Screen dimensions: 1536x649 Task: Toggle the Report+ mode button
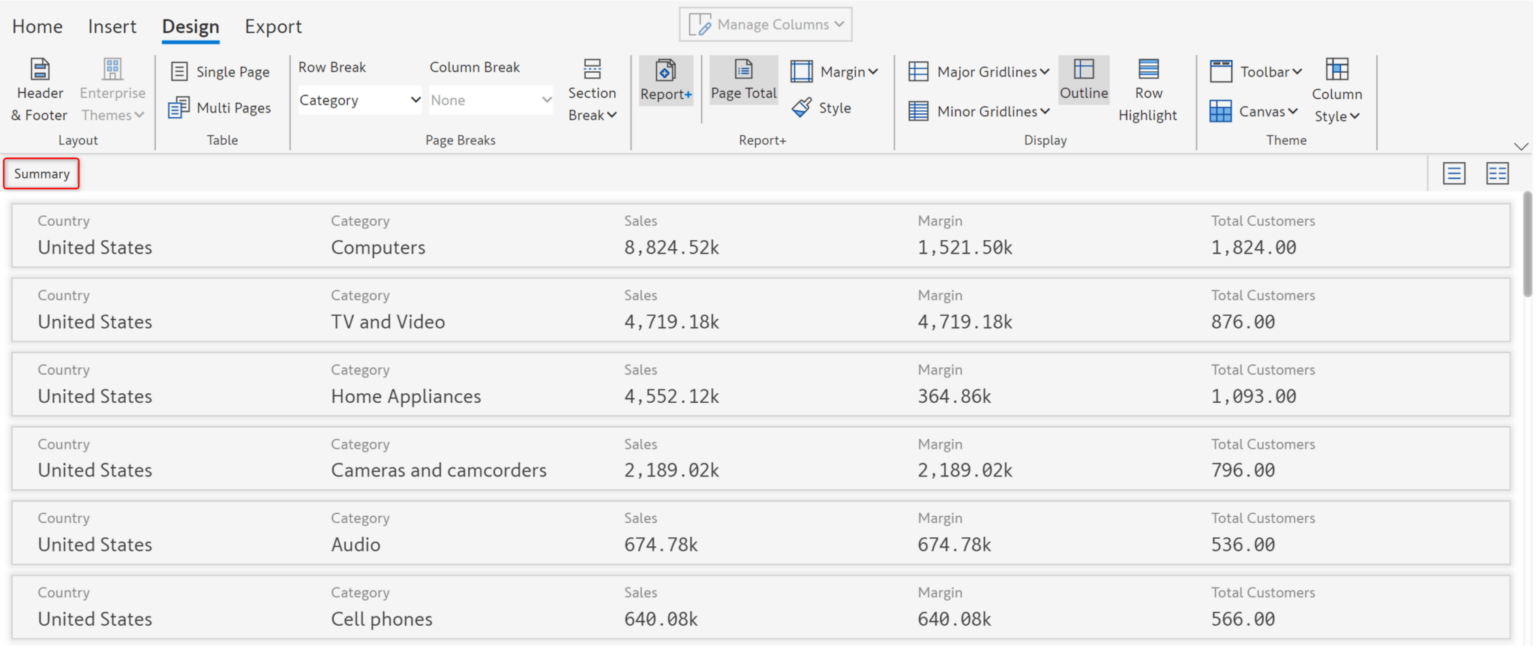pyautogui.click(x=666, y=81)
